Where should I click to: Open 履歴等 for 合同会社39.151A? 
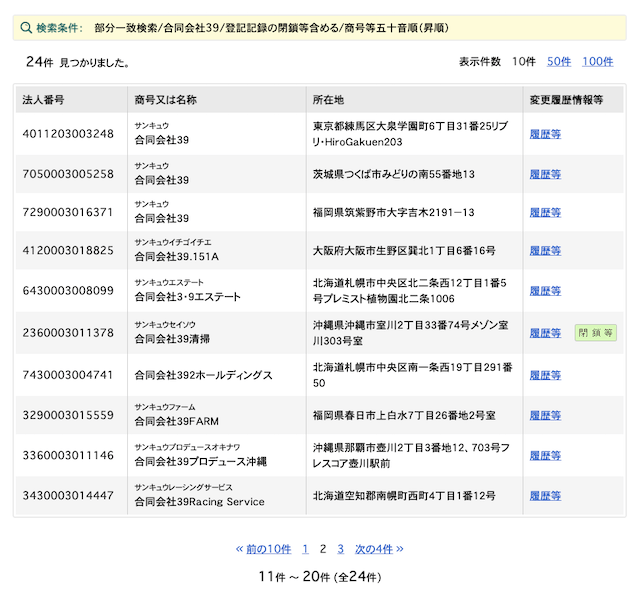[545, 251]
